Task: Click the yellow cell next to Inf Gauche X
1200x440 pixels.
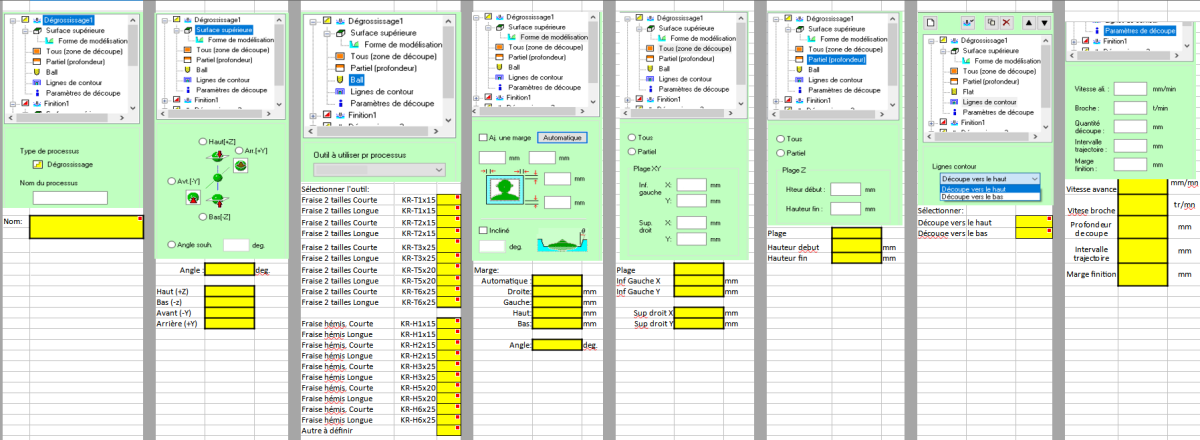Action: [x=699, y=281]
